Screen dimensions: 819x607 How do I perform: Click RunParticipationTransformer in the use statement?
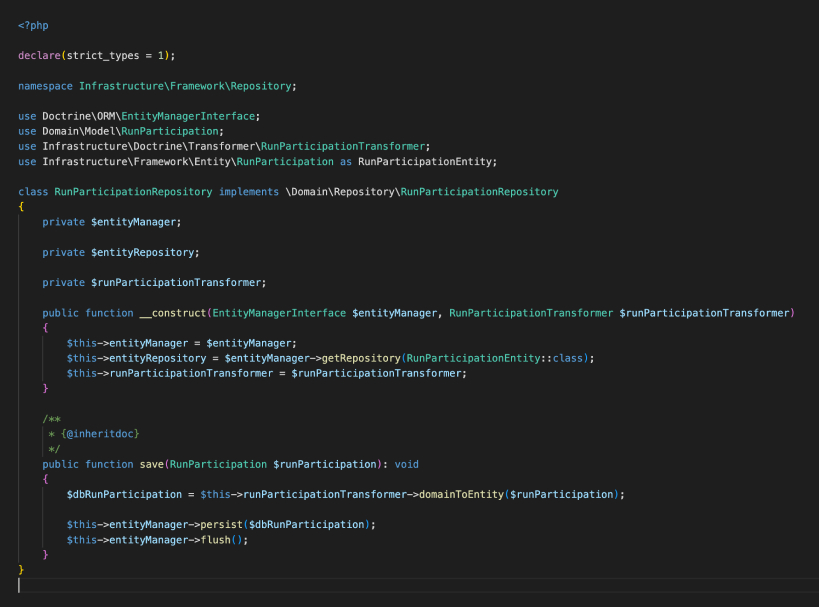pyautogui.click(x=343, y=146)
